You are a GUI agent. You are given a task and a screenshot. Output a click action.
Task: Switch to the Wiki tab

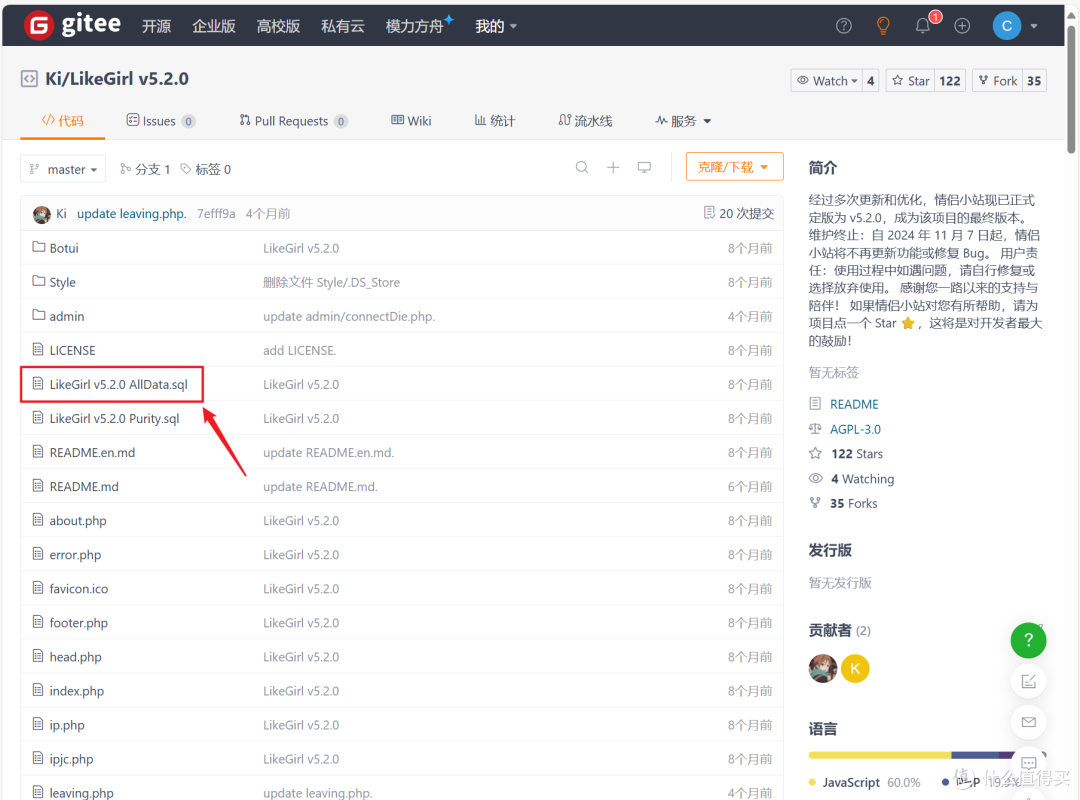[x=411, y=121]
